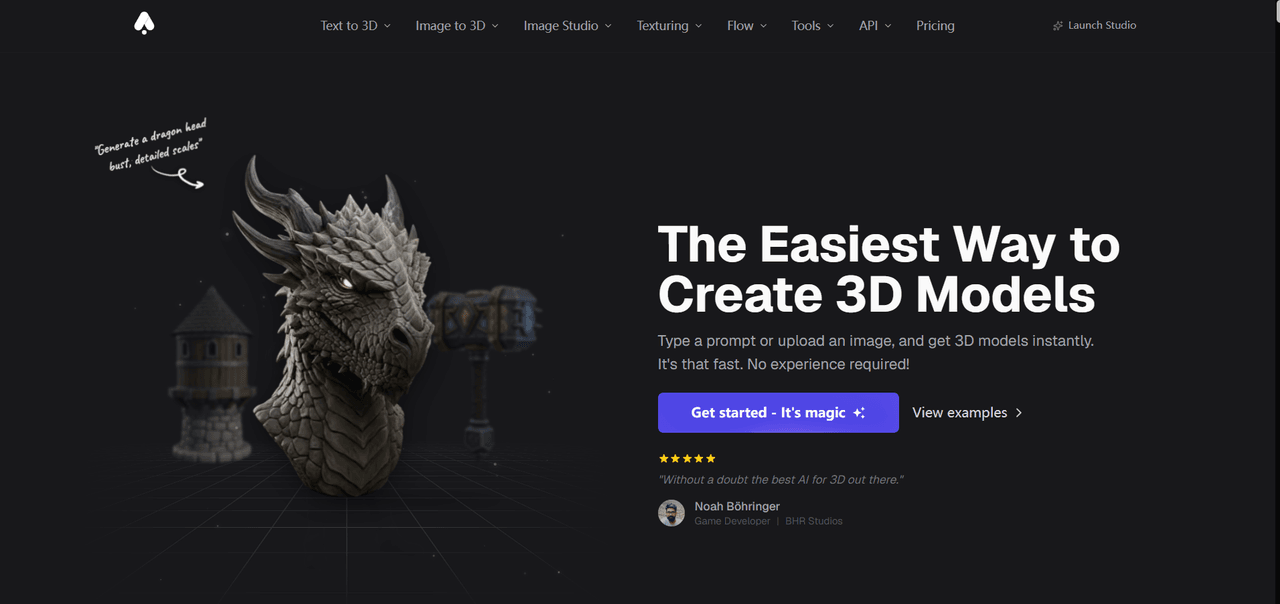This screenshot has height=604, width=1280.
Task: Click the headline The Easiest Way to Create 3D Models
Action: 889,269
